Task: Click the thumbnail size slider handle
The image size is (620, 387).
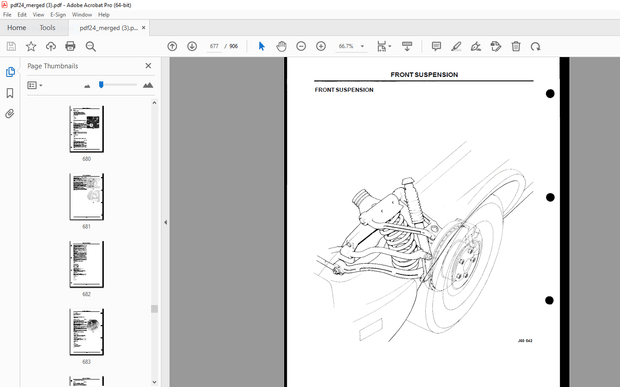Action: (x=101, y=85)
